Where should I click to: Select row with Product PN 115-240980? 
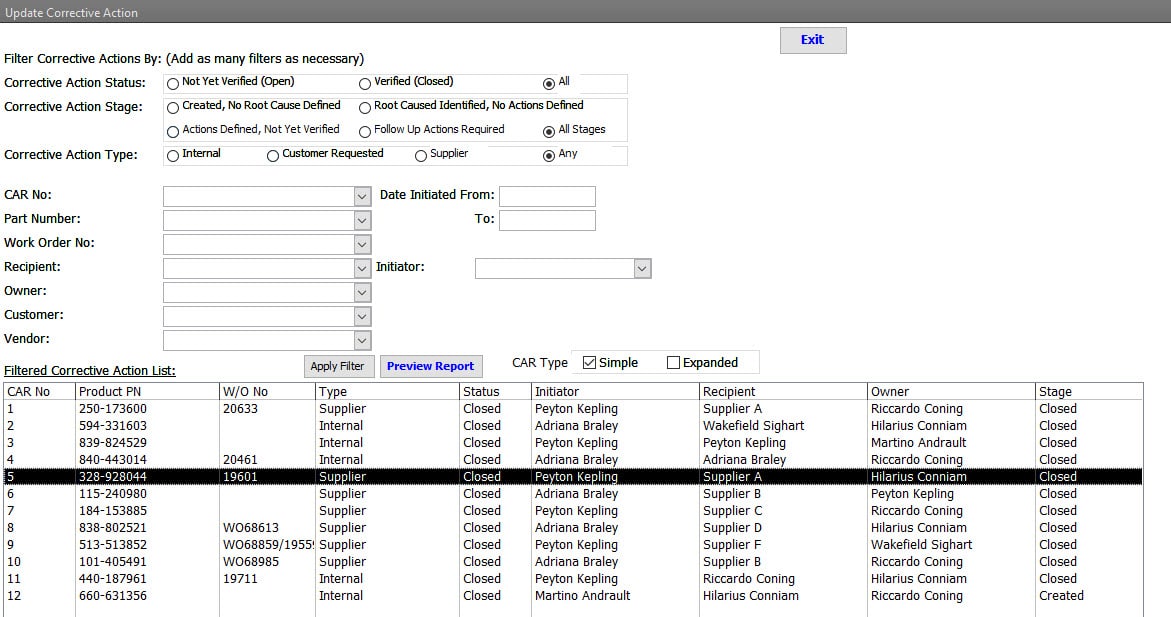click(x=573, y=494)
